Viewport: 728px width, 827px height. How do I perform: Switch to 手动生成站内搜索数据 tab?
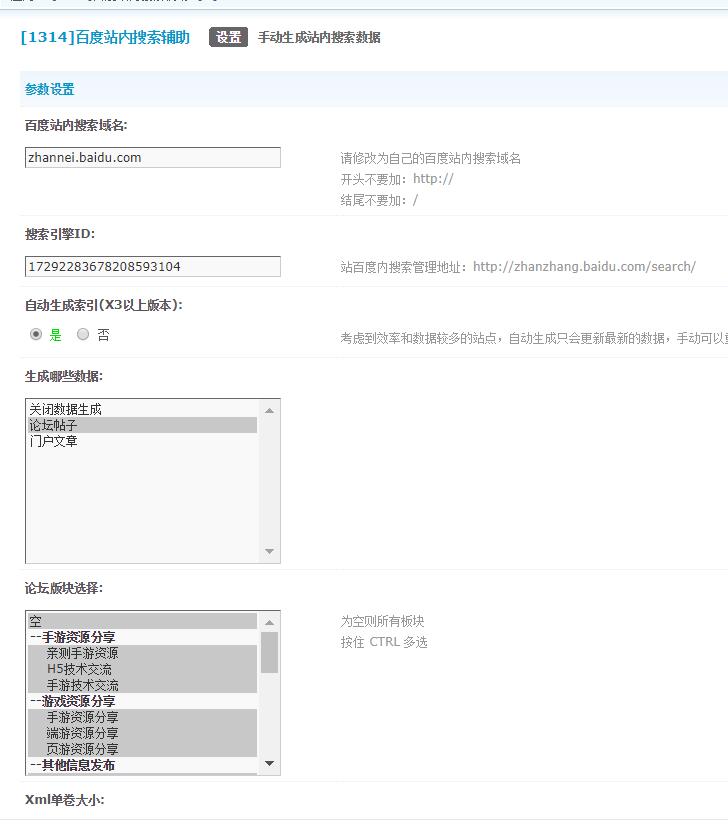[x=319, y=37]
